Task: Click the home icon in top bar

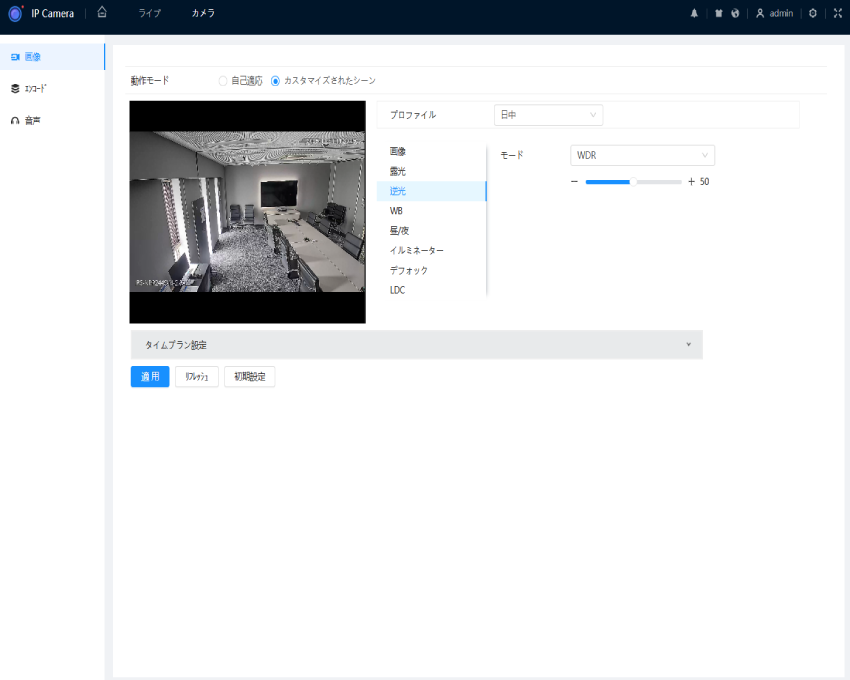Action: tap(102, 13)
